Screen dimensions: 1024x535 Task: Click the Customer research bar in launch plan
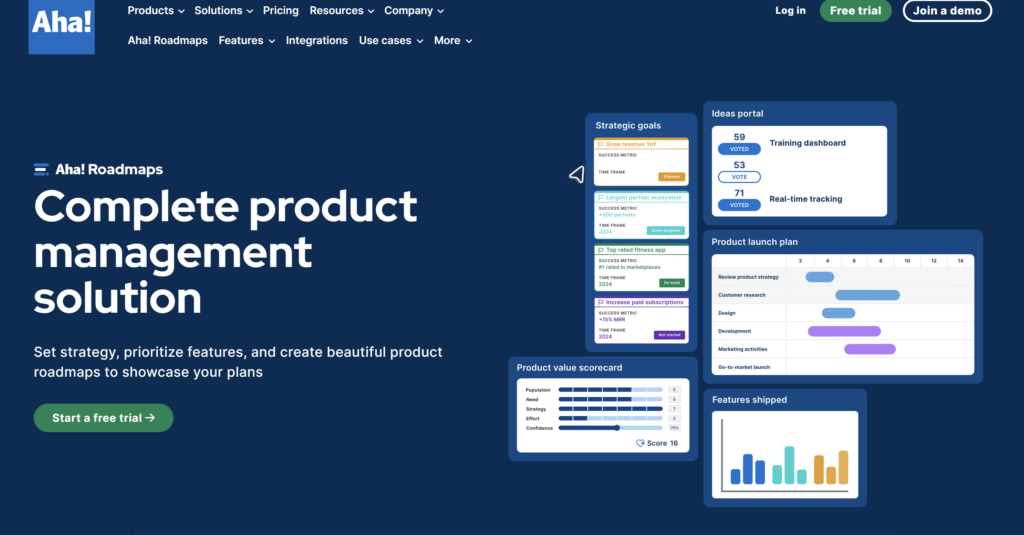(867, 295)
